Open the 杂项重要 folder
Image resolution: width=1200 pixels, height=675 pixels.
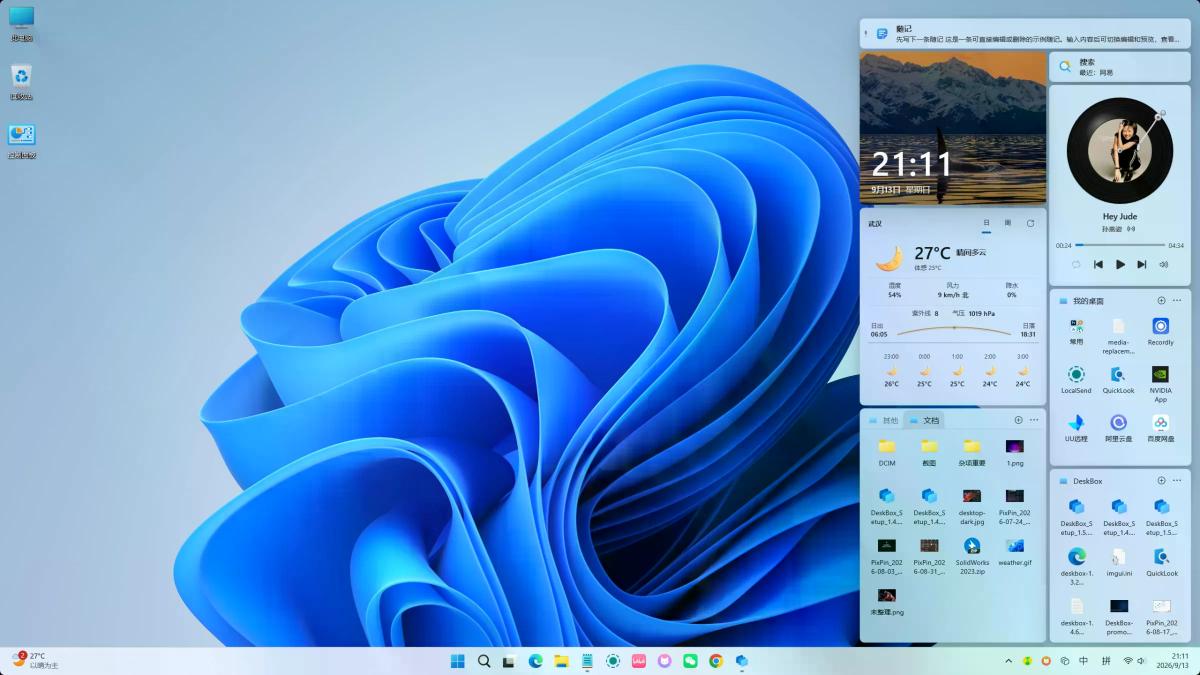tap(972, 452)
